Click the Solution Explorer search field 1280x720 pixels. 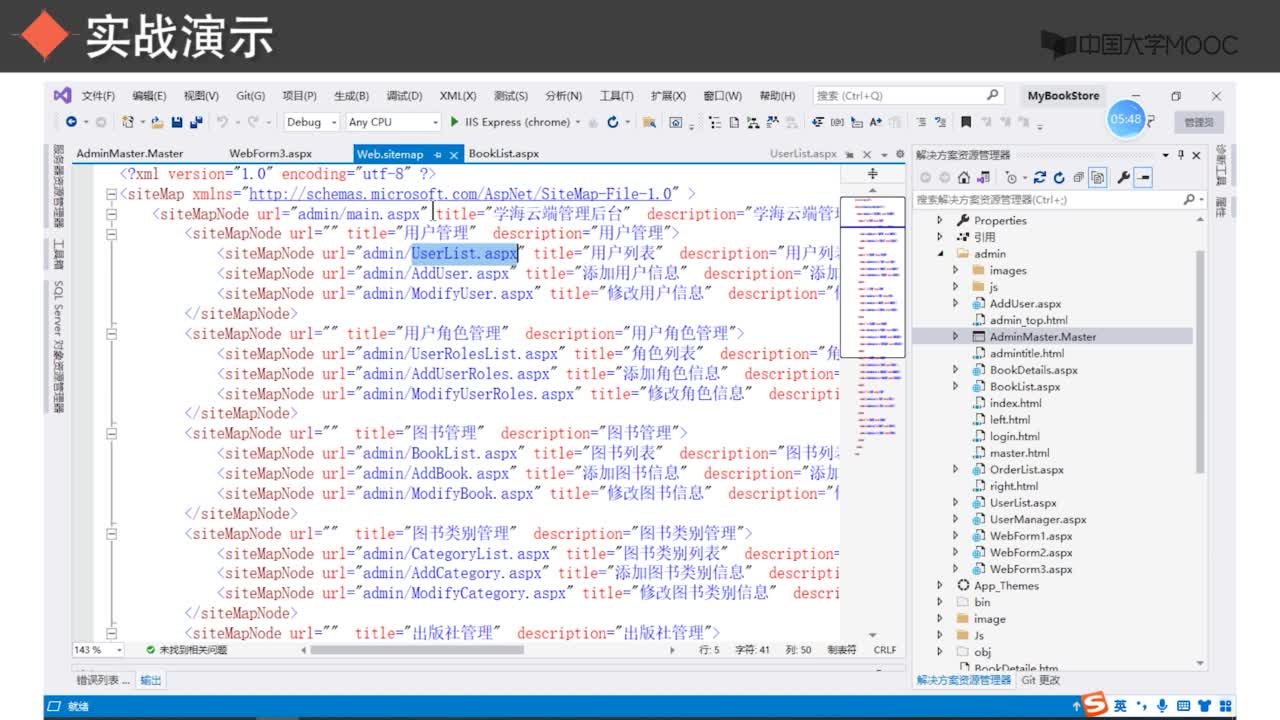click(1060, 200)
